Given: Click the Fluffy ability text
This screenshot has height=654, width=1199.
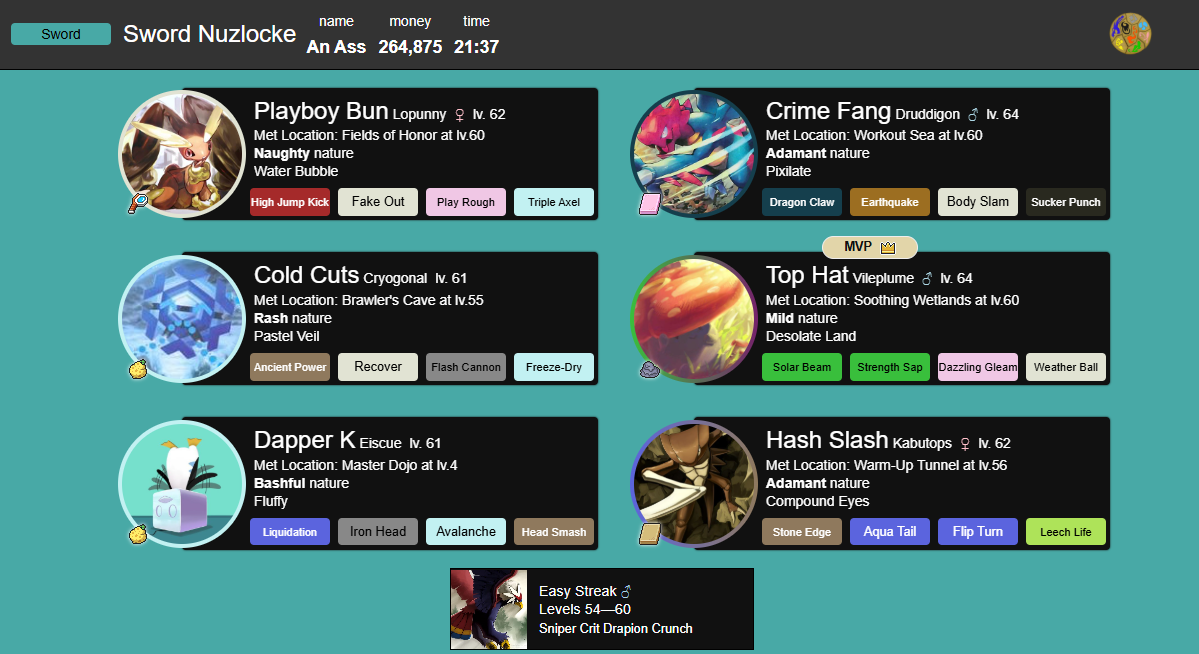Looking at the screenshot, I should 271,502.
